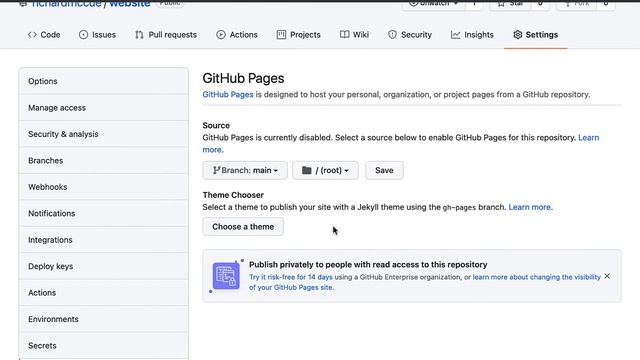Viewport: 640px width, 360px height.
Task: Open the website repository link
Action: [130, 4]
